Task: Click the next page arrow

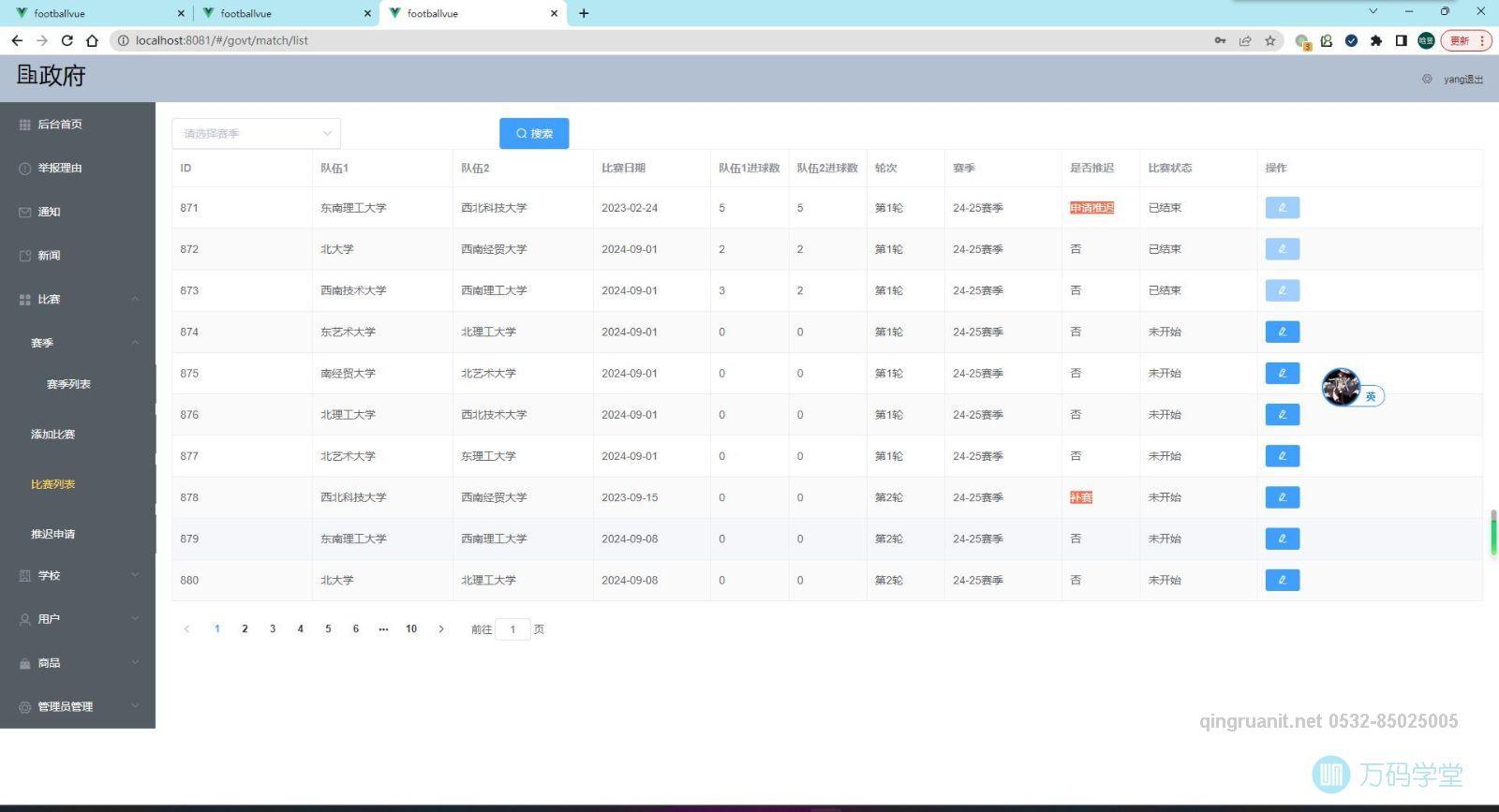Action: [x=441, y=629]
